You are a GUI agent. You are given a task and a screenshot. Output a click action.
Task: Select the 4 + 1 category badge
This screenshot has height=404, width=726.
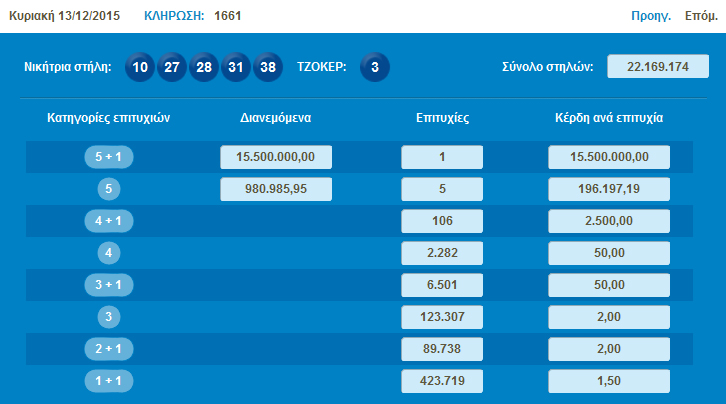point(109,221)
